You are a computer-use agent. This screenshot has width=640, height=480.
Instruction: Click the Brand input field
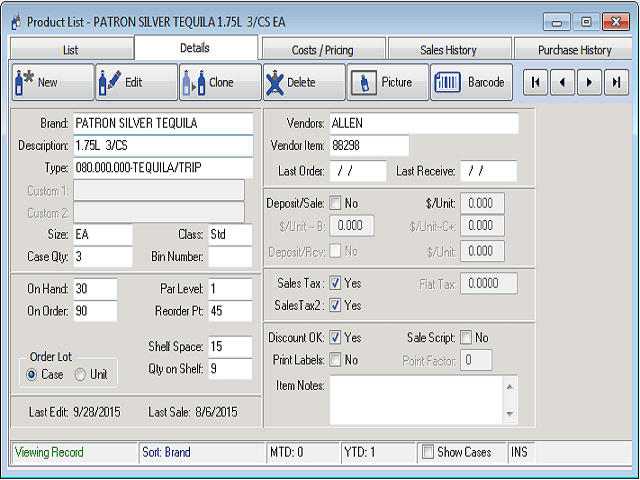tap(163, 123)
